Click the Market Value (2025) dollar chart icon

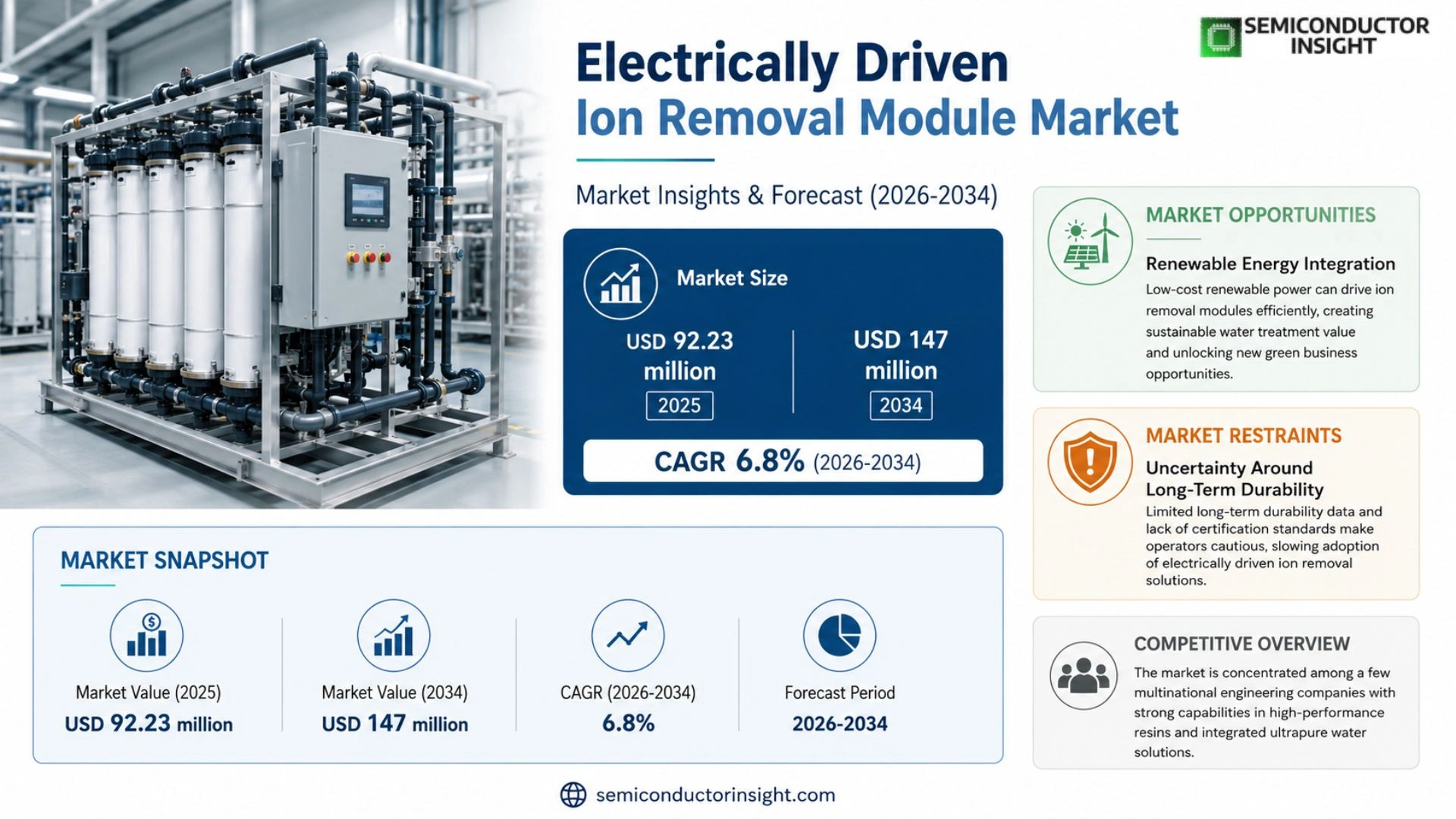click(146, 635)
